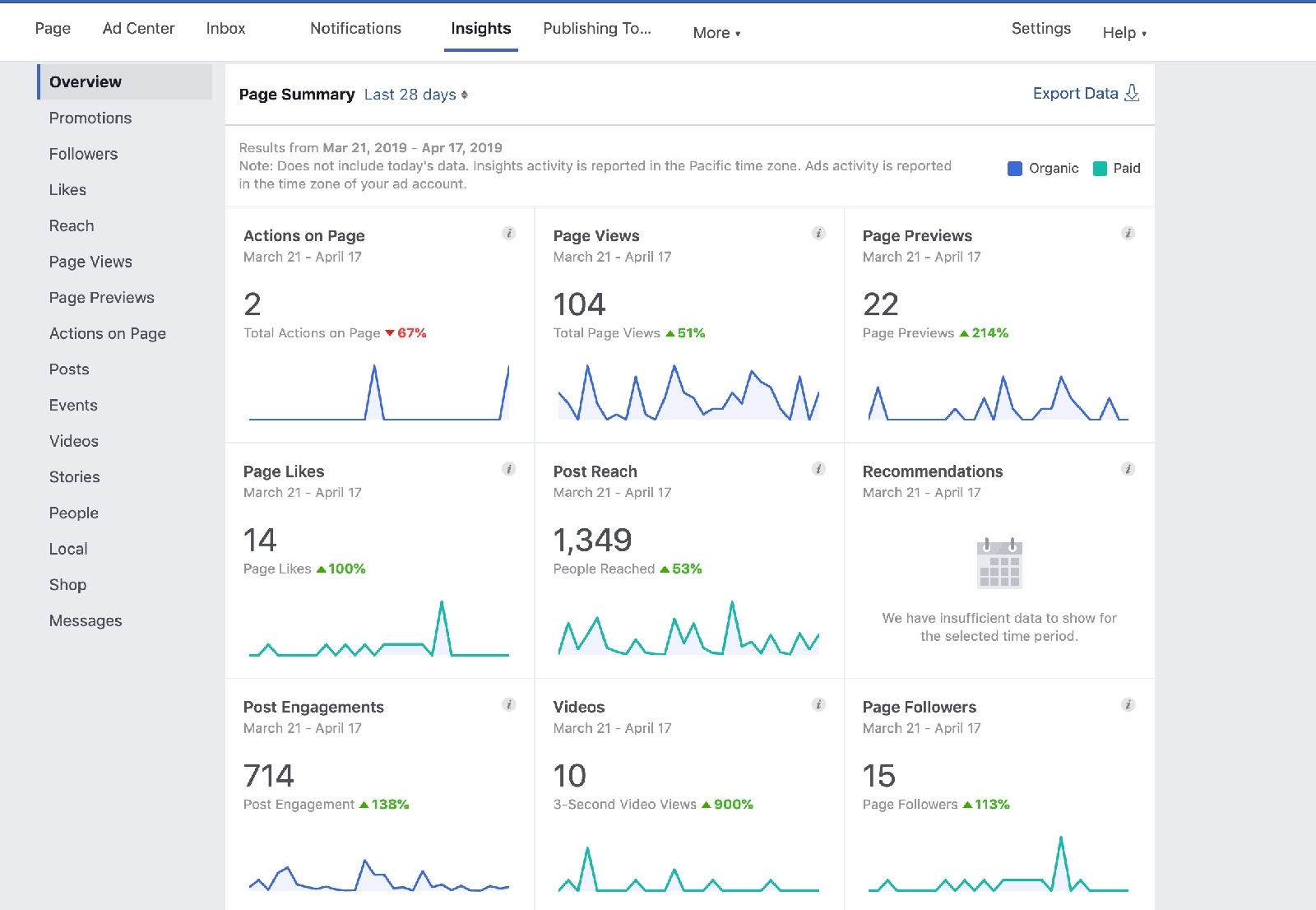Expand the More navigation menu

point(714,32)
